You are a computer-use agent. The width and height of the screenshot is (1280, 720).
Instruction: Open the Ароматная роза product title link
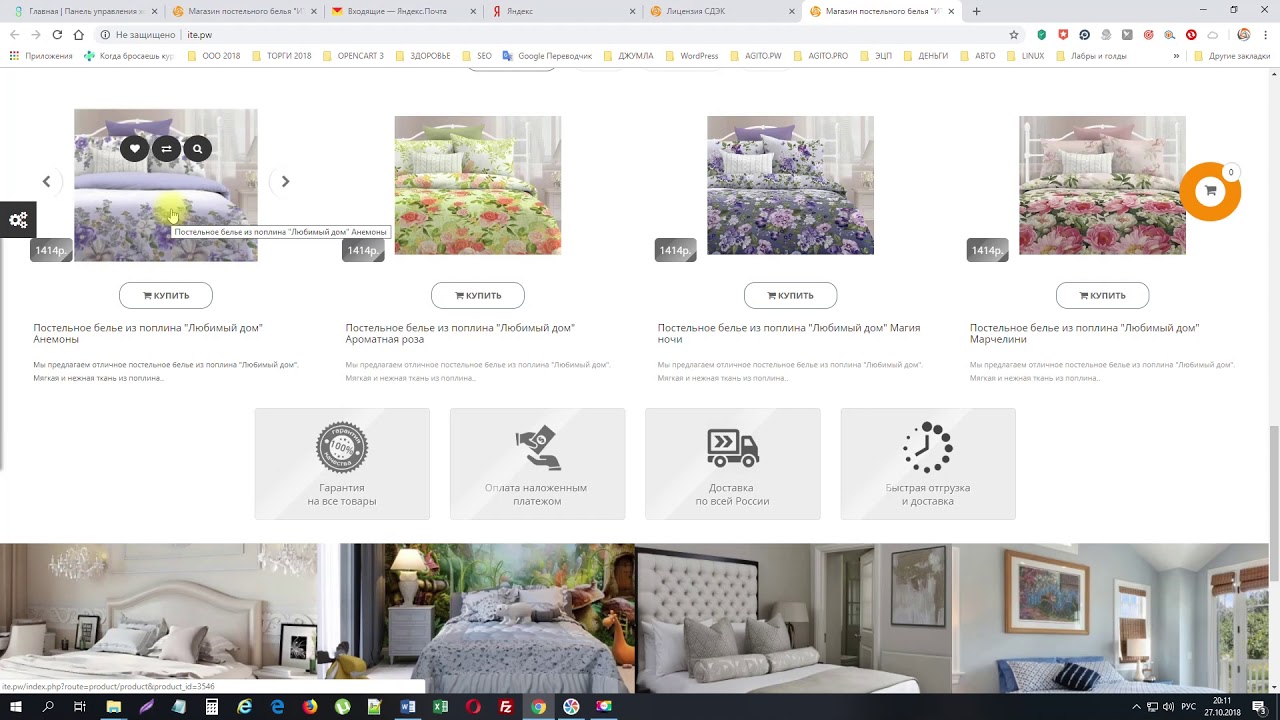(x=460, y=333)
